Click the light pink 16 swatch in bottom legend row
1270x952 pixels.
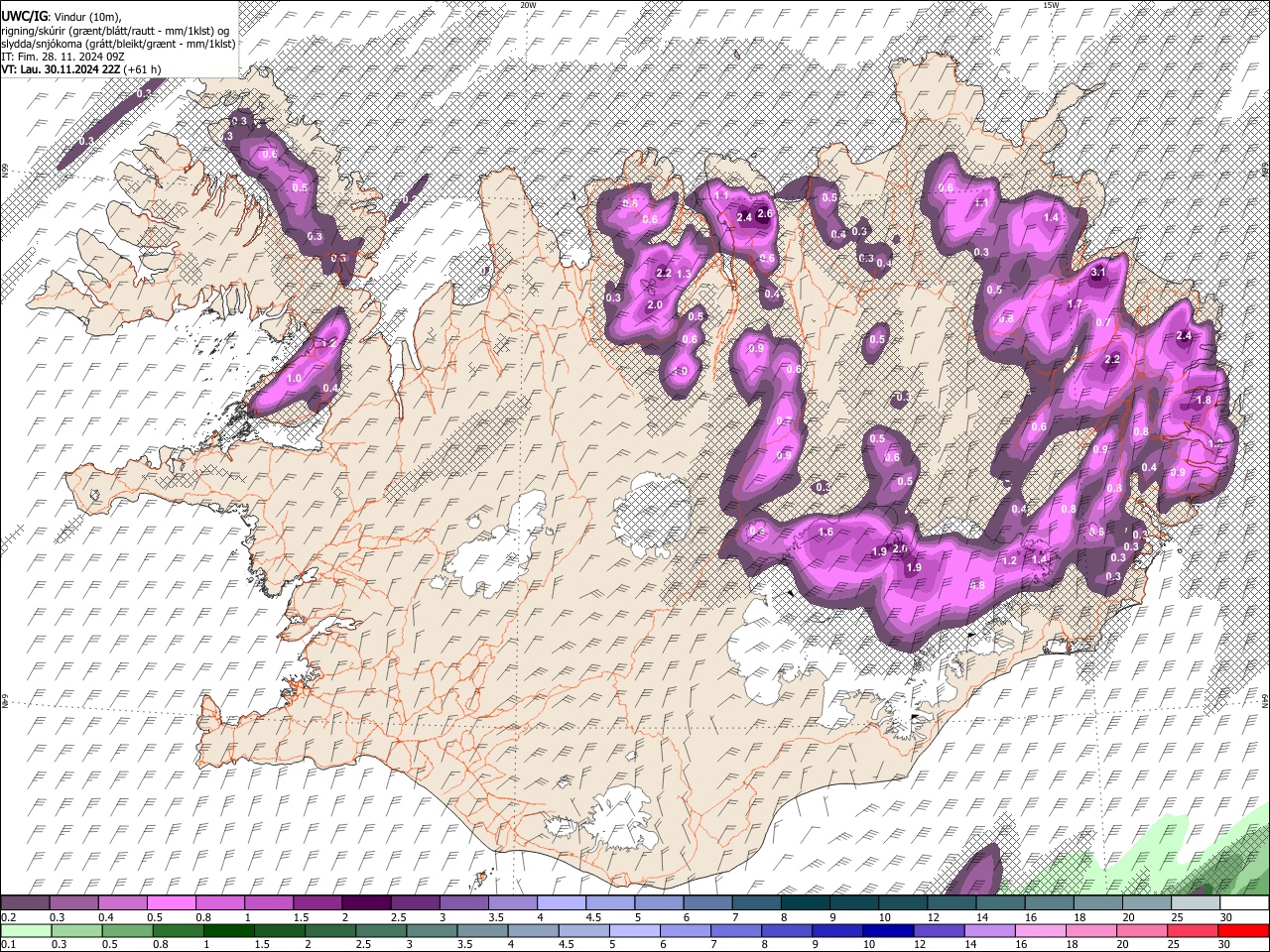pyautogui.click(x=1041, y=930)
